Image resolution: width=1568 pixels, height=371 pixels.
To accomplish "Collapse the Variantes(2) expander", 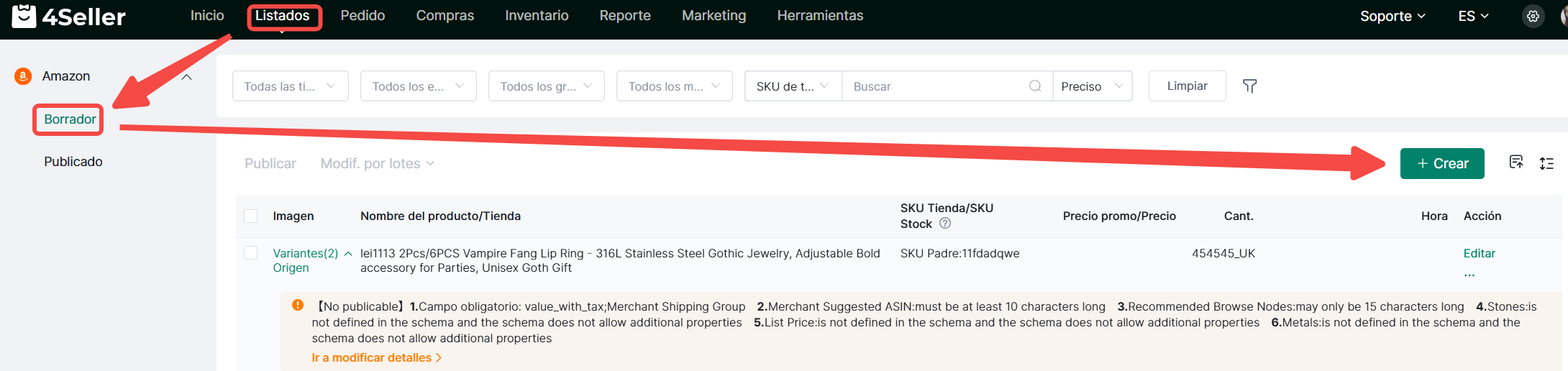I will point(348,254).
